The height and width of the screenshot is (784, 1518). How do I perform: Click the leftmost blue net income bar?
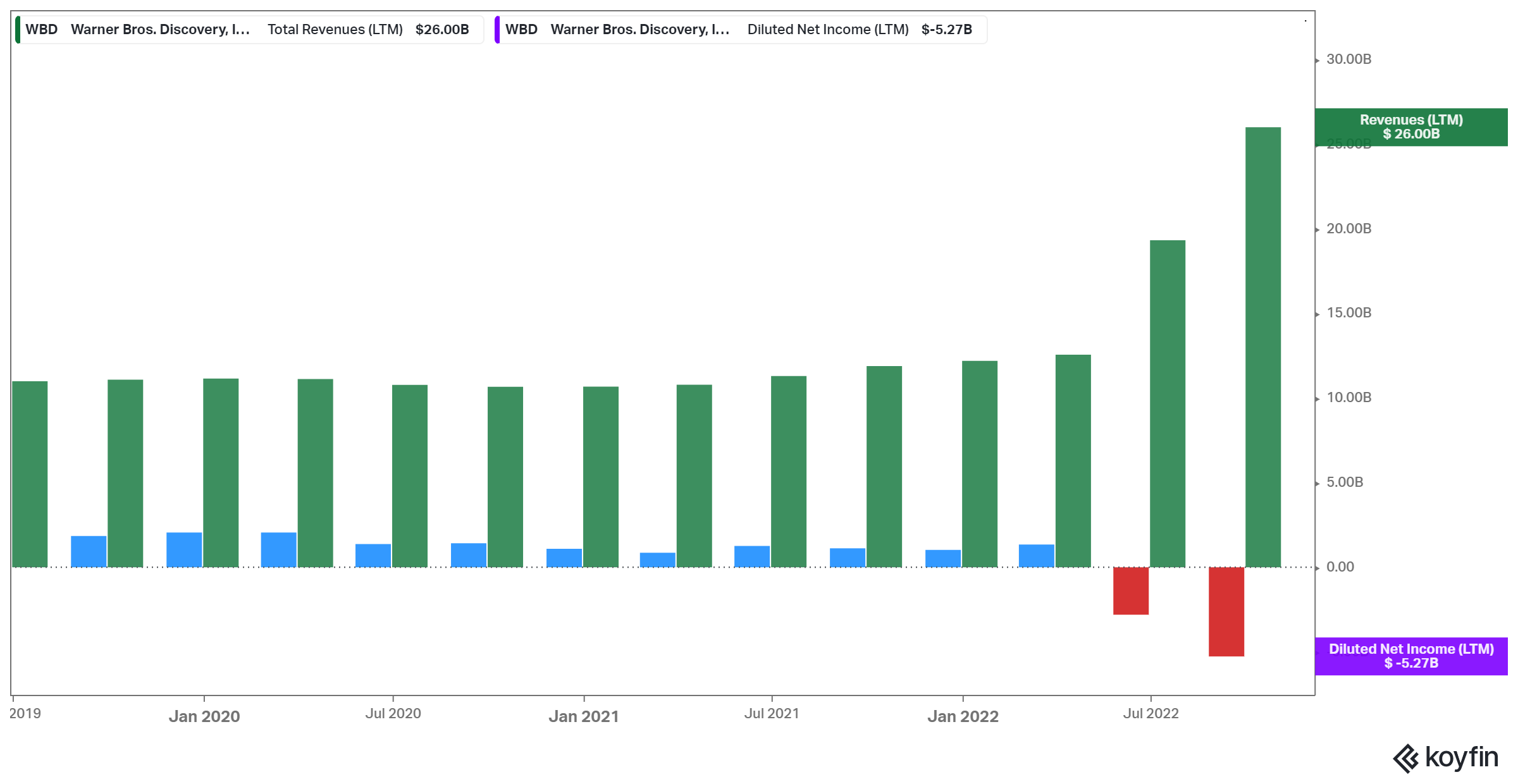tap(89, 551)
